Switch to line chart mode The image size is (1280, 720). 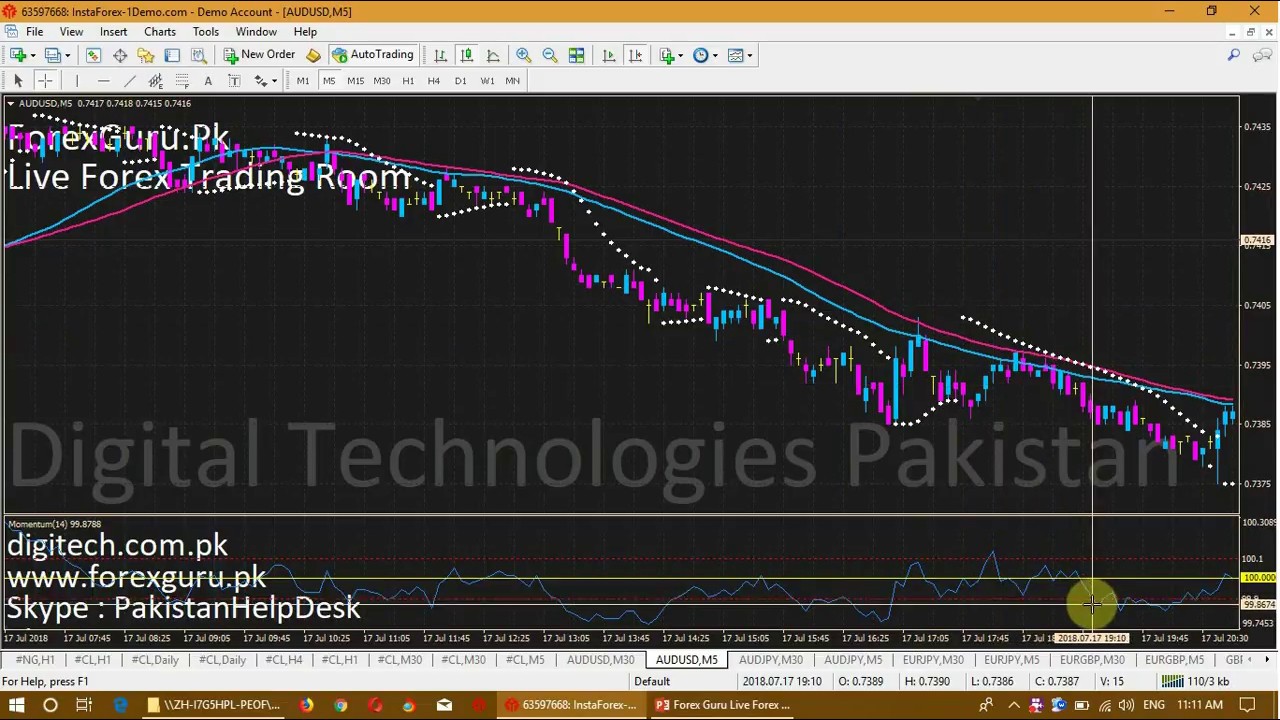click(x=493, y=55)
